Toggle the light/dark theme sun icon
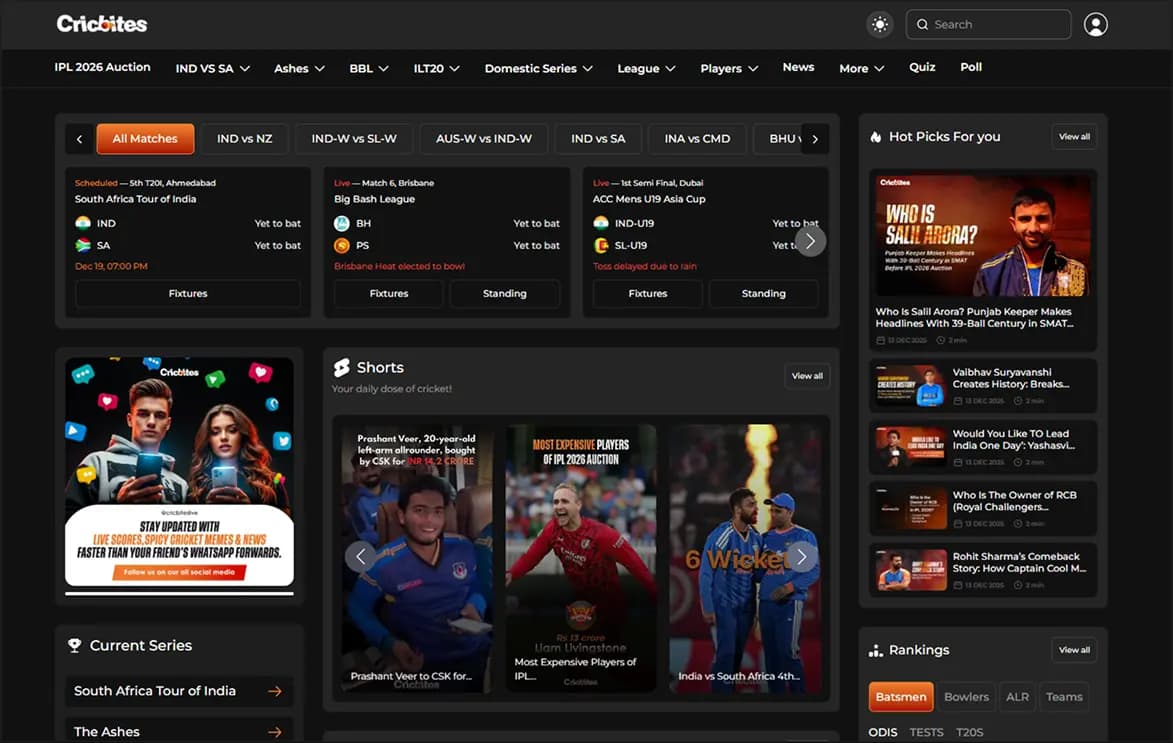This screenshot has height=743, width=1173. (x=879, y=25)
